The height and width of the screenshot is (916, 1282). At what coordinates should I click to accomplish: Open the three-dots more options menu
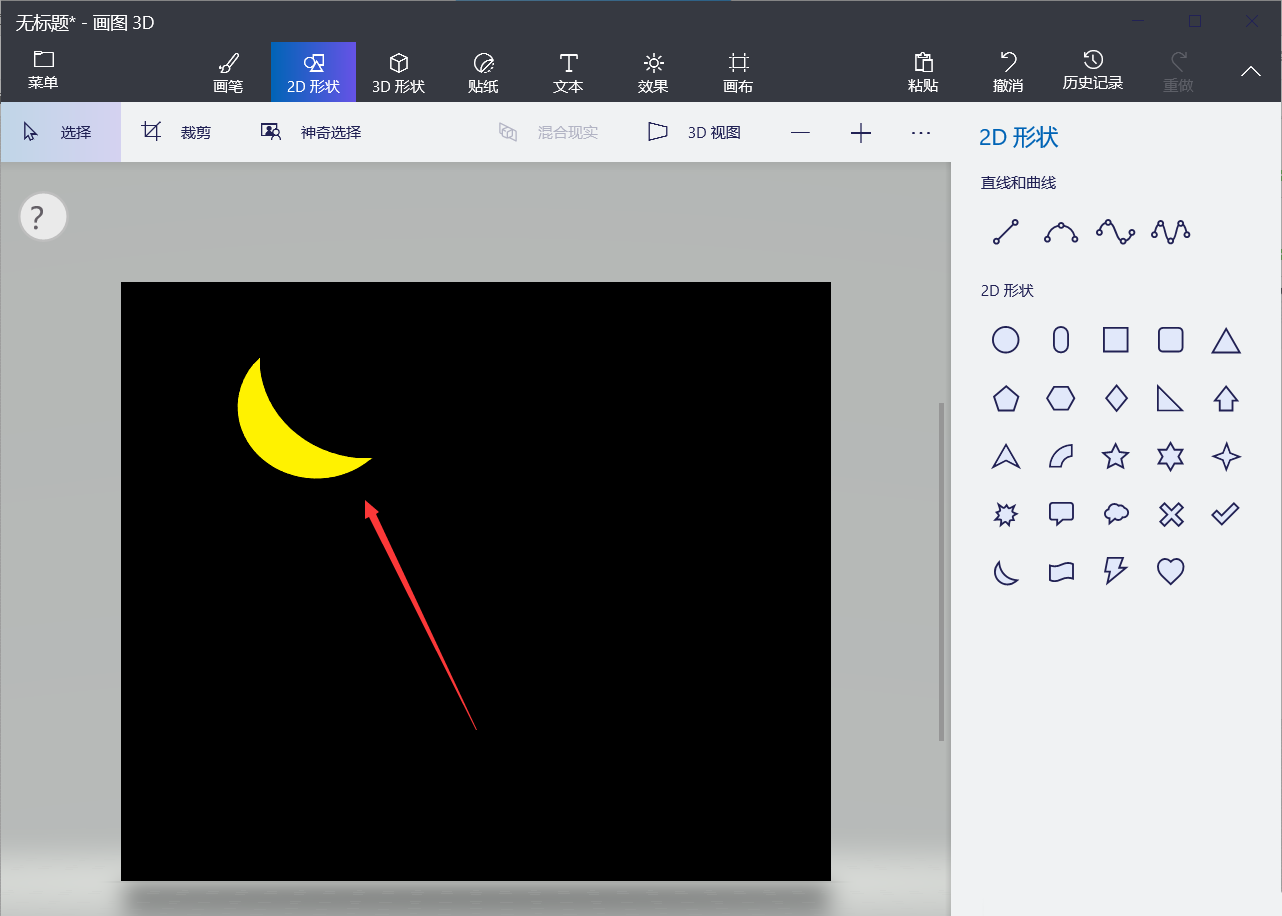coord(921,133)
